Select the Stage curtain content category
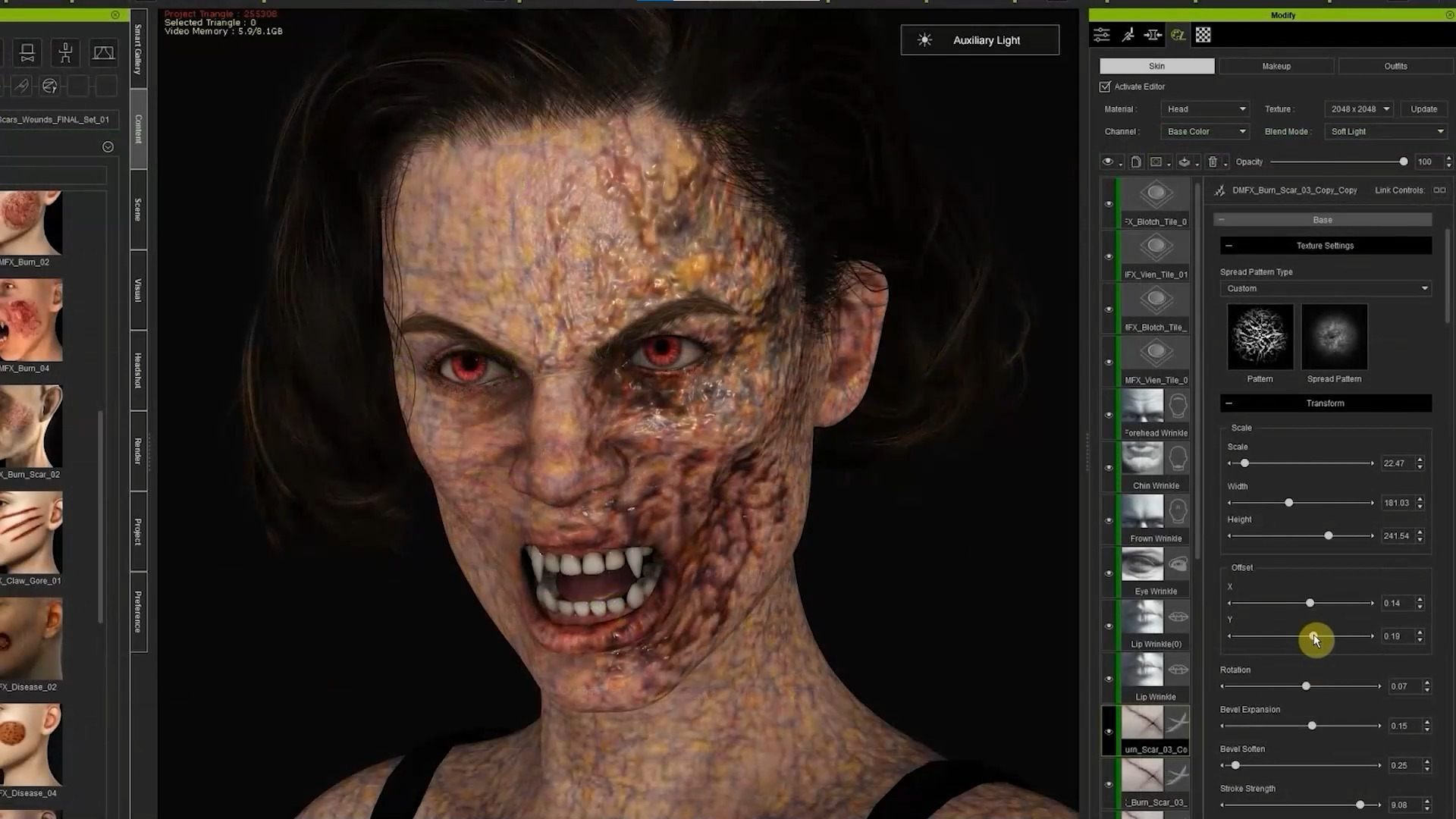This screenshot has height=819, width=1456. point(104,52)
